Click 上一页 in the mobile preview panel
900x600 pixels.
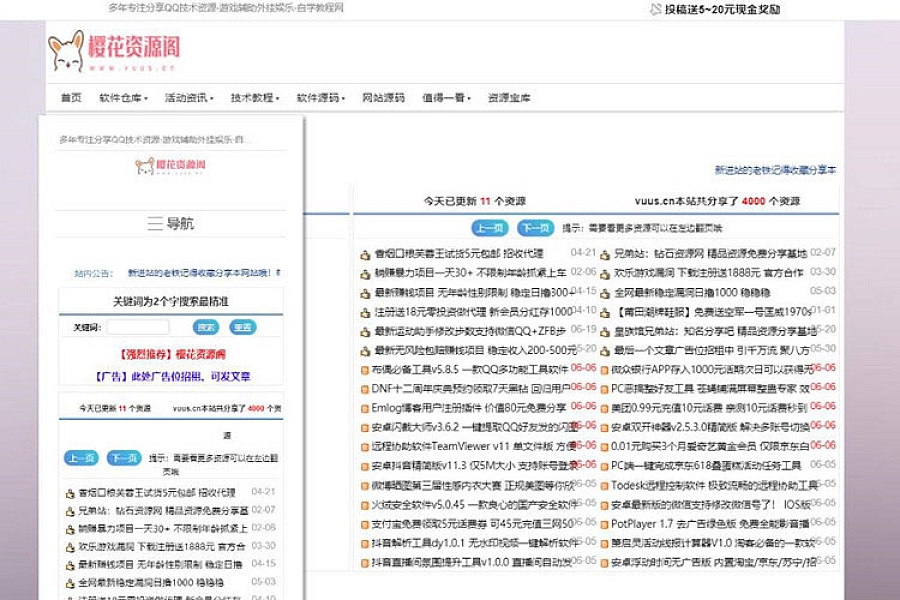(x=81, y=458)
